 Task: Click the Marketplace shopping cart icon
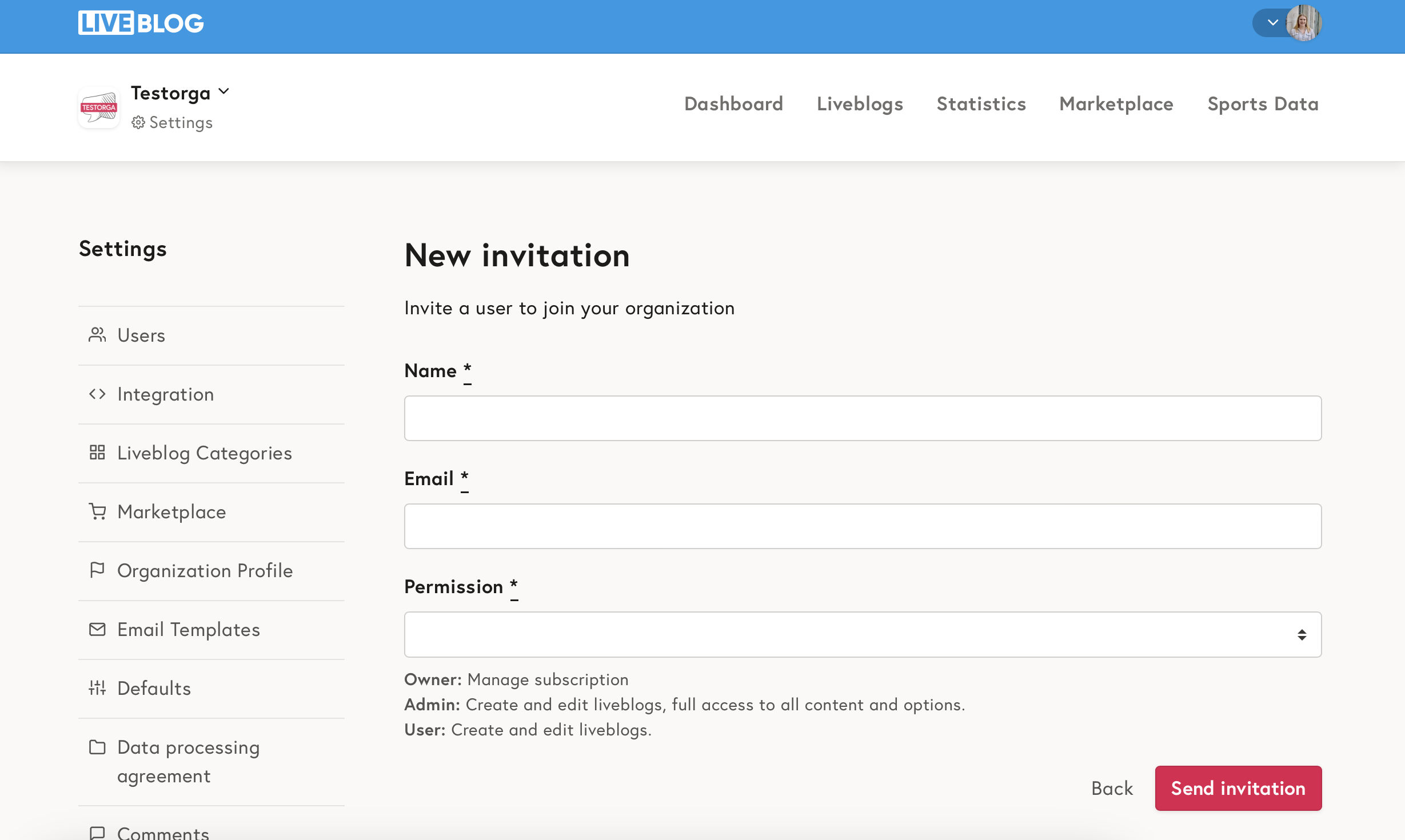[x=97, y=511]
